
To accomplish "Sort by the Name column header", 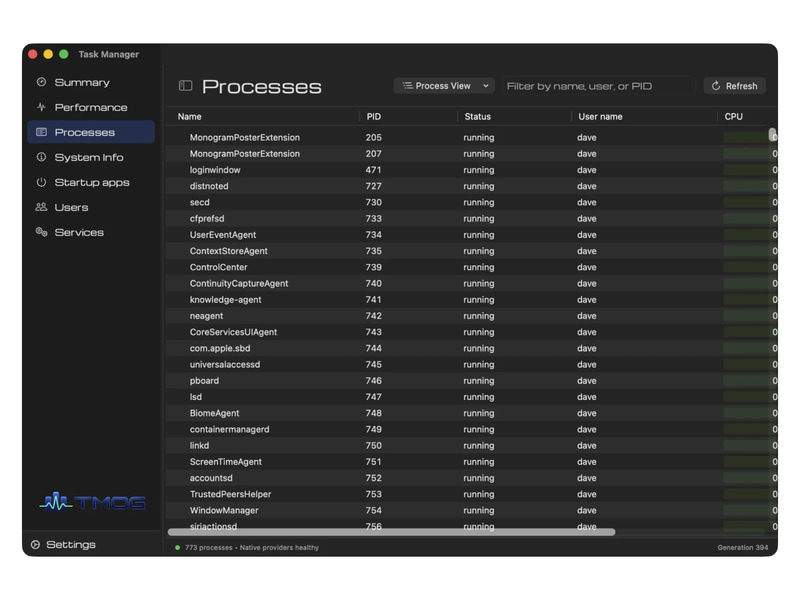I will coord(189,116).
